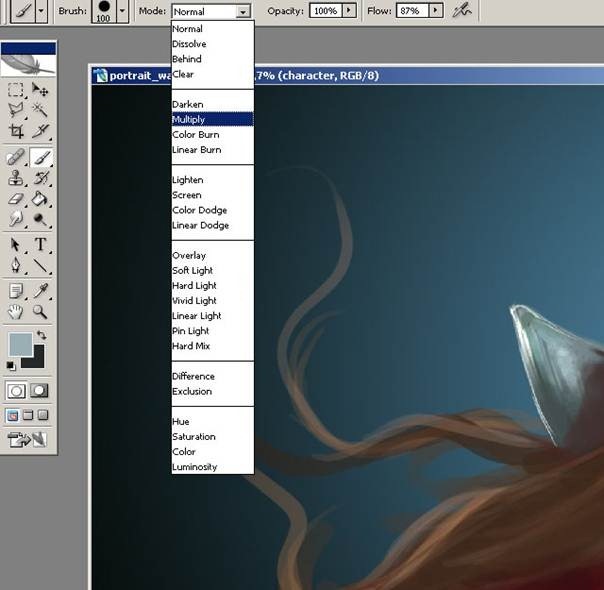Click the Flow 87% input field
The height and width of the screenshot is (590, 604).
coord(413,11)
